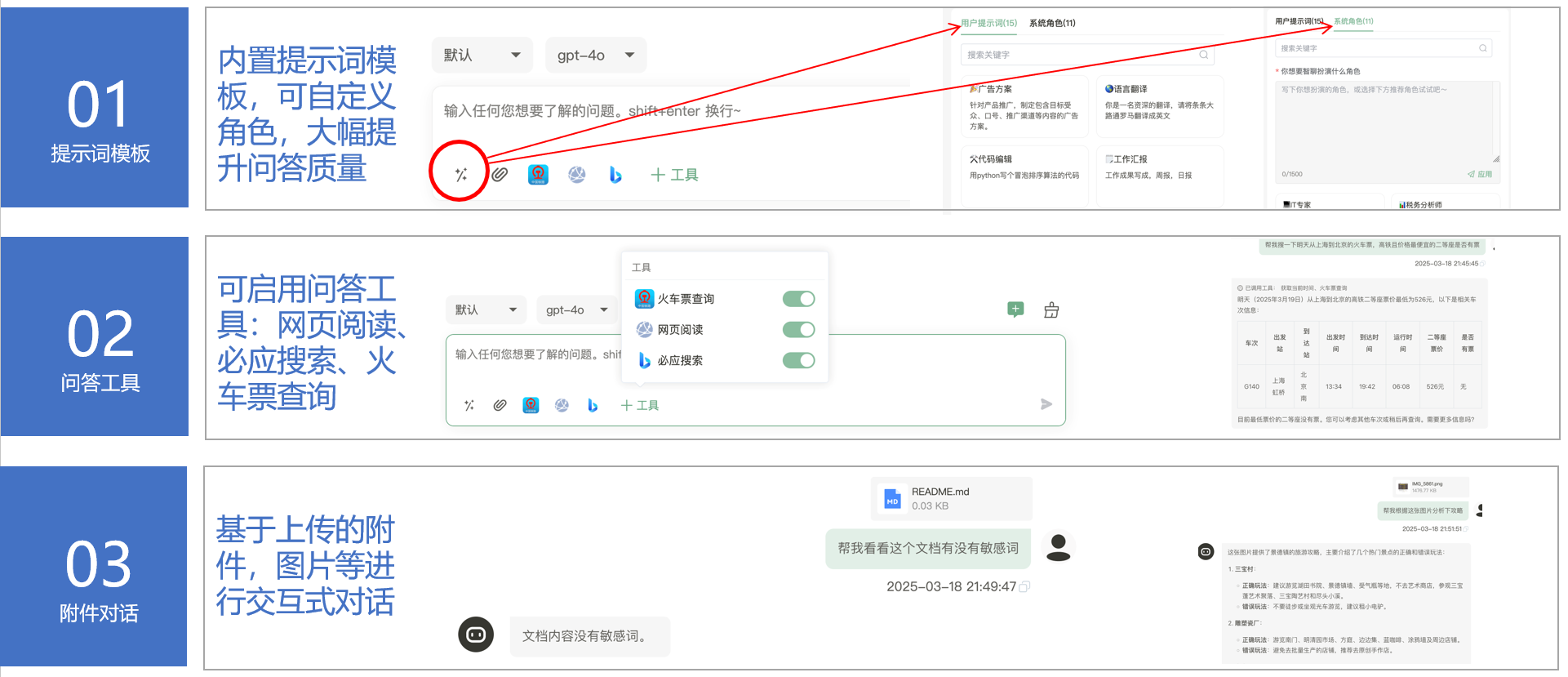The width and height of the screenshot is (1568, 677).
Task: Open the gpt-4o dropdown in the 提示词模板 section
Action: [x=596, y=56]
